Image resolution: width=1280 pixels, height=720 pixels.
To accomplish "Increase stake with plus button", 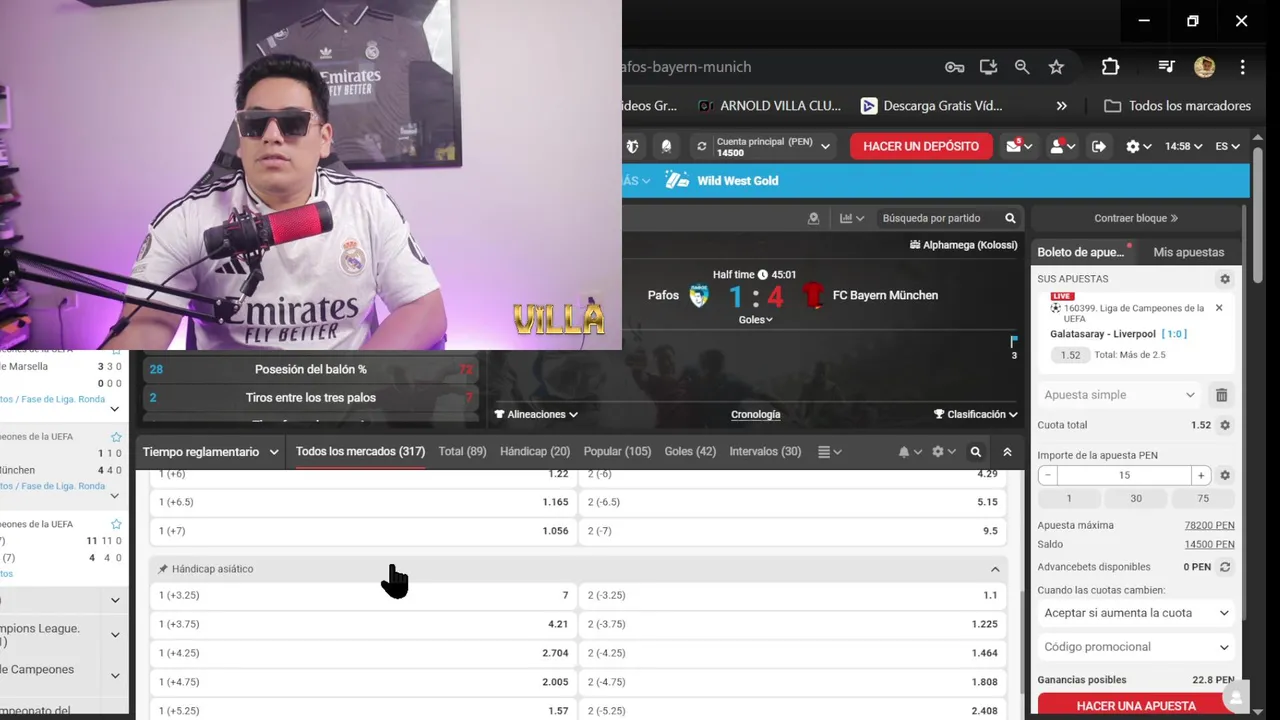I will coord(1201,476).
